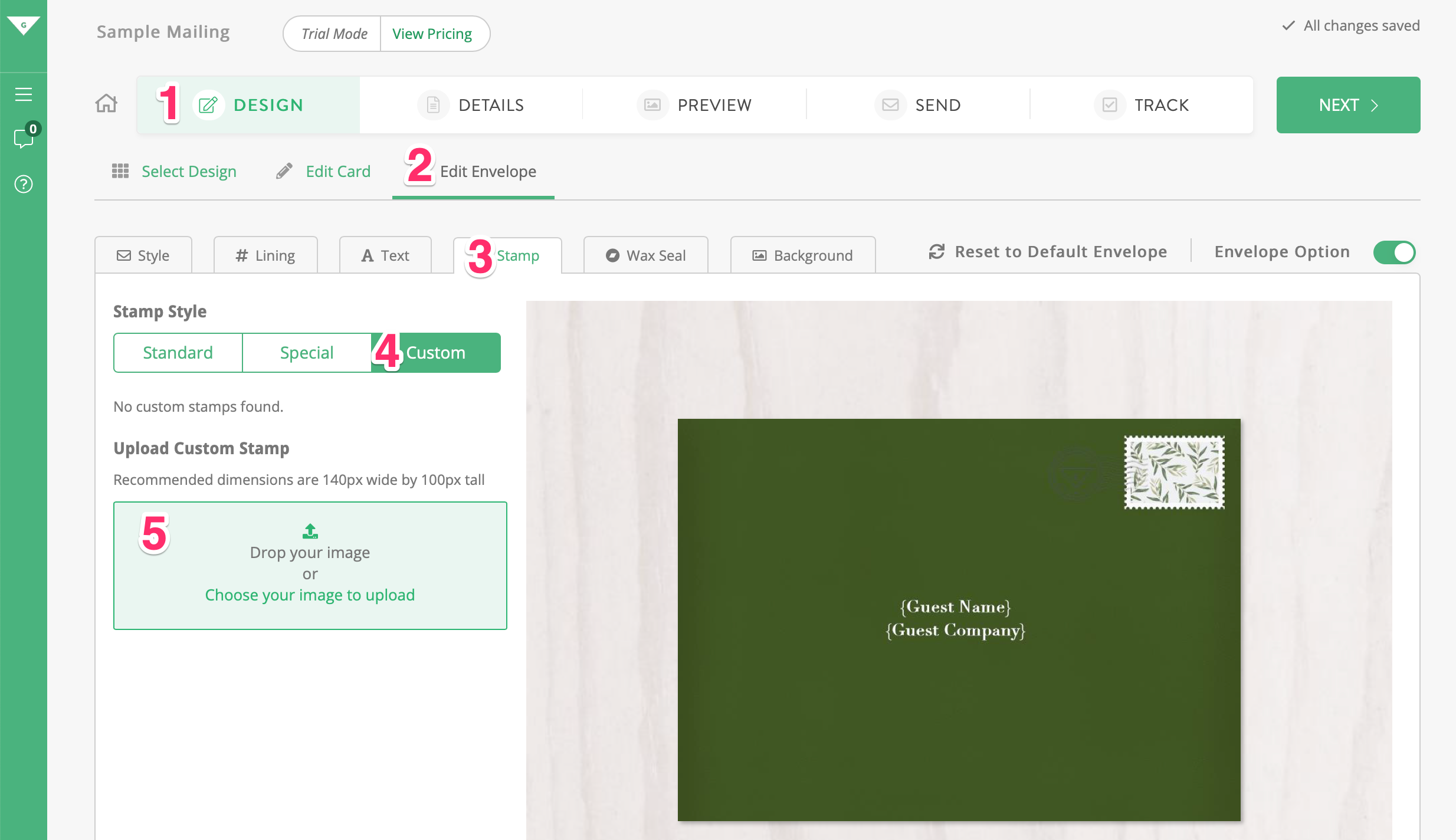Open the hamburger menu in sidebar

24,94
